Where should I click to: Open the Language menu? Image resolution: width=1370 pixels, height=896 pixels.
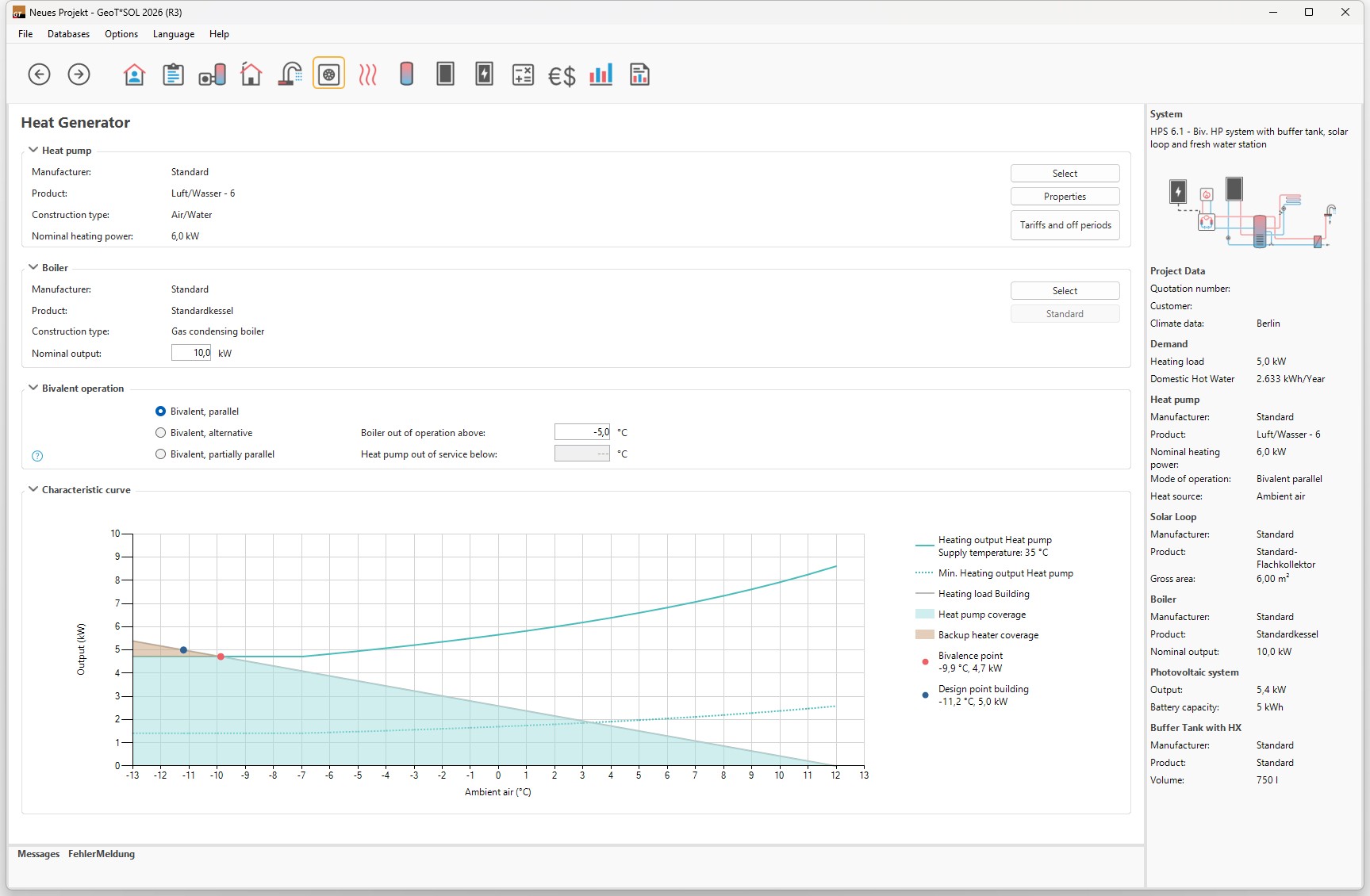click(173, 34)
